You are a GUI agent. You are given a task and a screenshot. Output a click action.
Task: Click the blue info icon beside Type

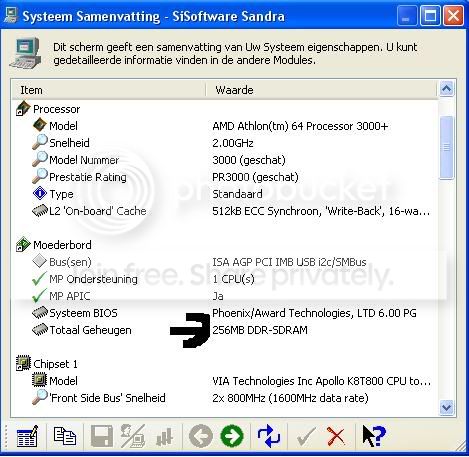40,193
